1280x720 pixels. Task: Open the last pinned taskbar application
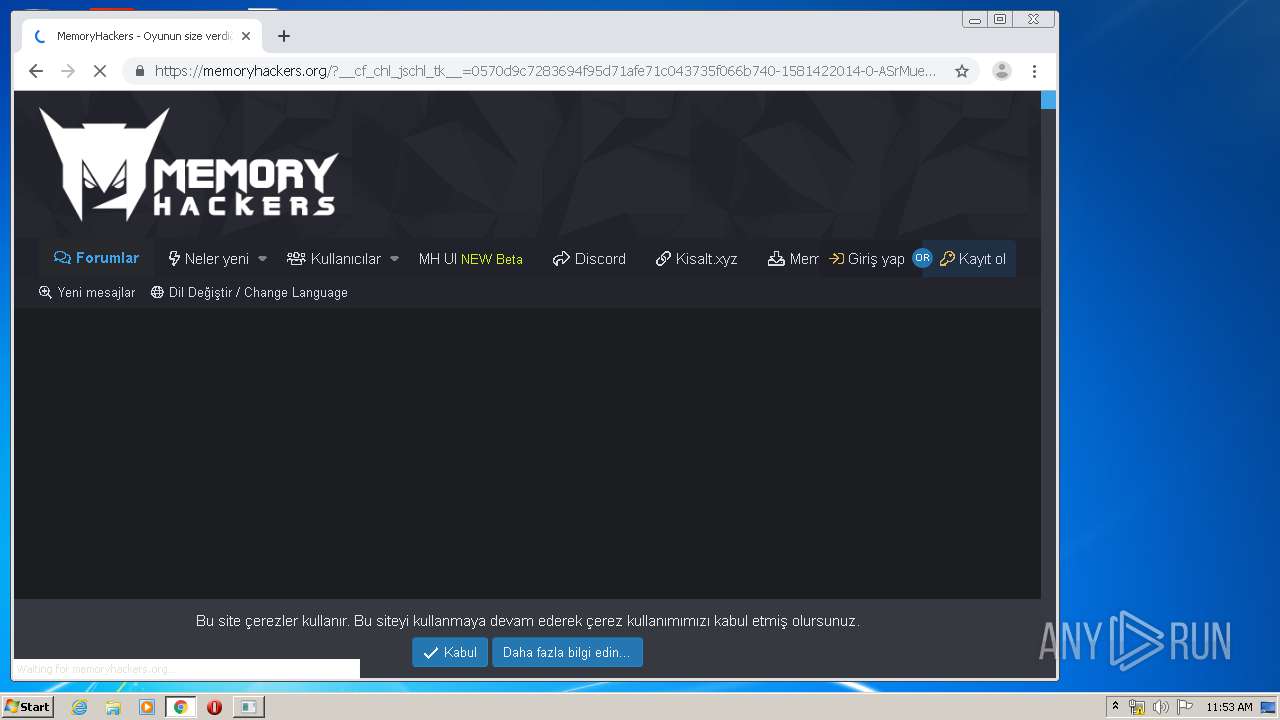click(248, 707)
